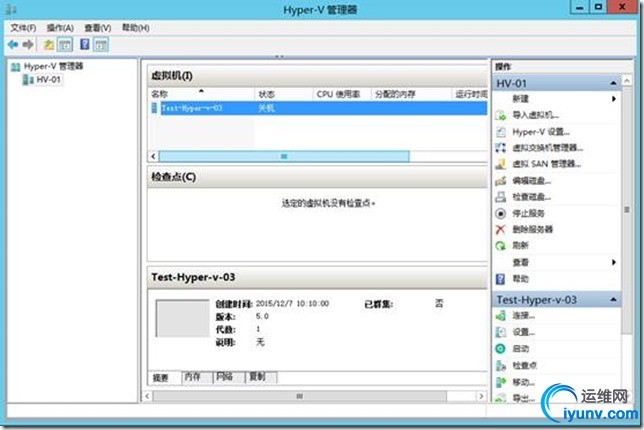Viewport: 644px width, 430px height.
Task: Sort by the 名称 column header
Action: coord(201,94)
